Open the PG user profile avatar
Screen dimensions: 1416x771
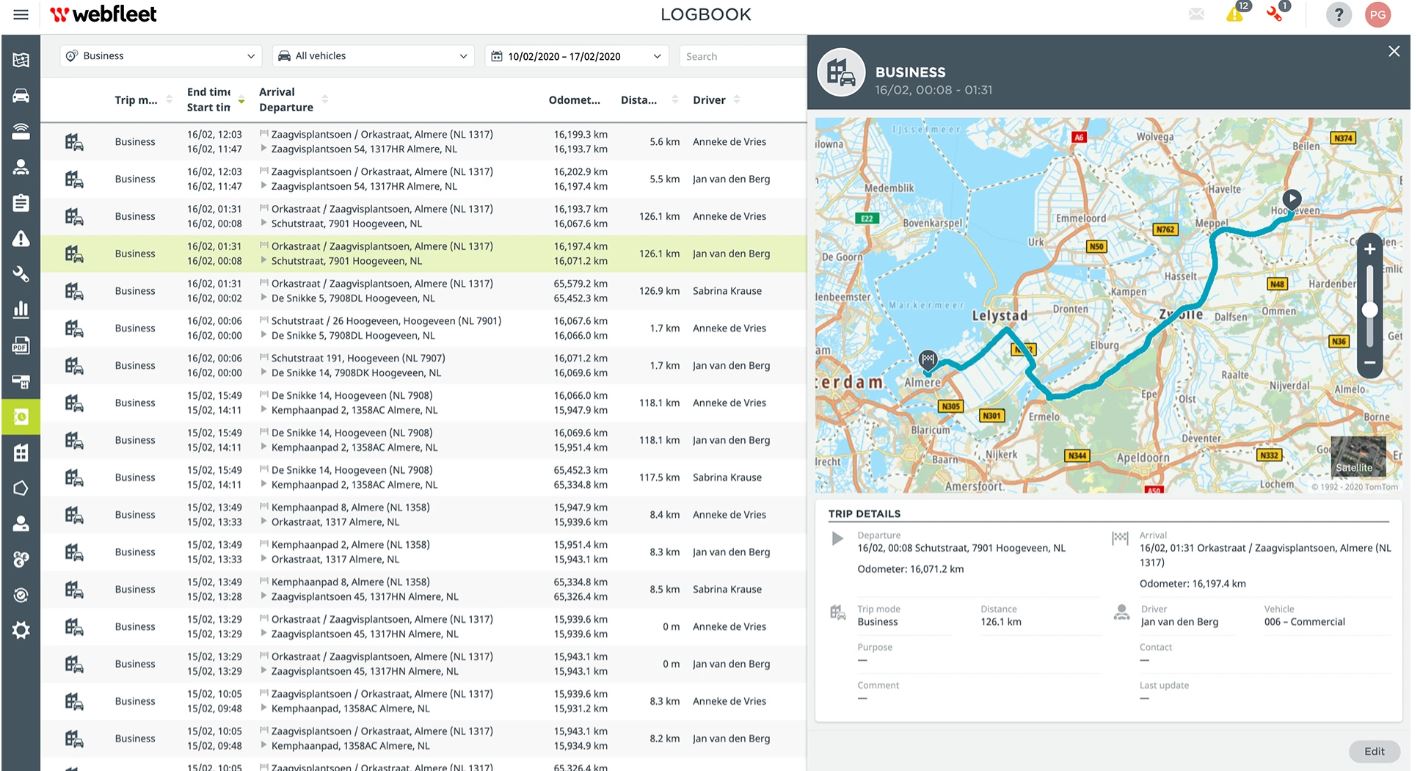point(1378,15)
